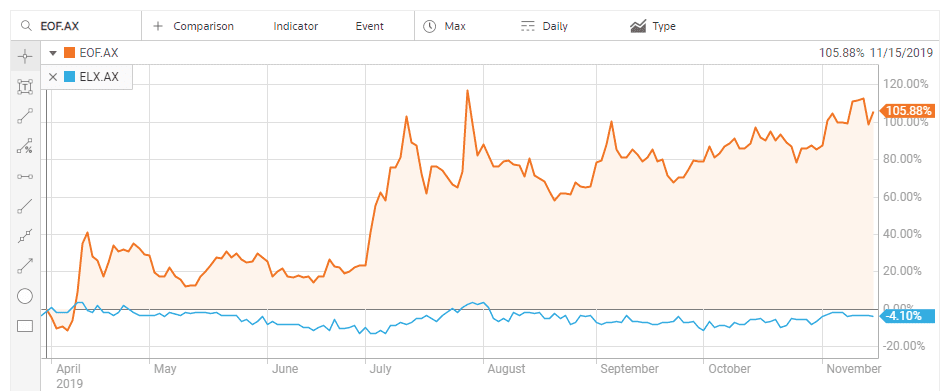Open the Daily interval dropdown
The width and height of the screenshot is (950, 391).
[x=544, y=26]
